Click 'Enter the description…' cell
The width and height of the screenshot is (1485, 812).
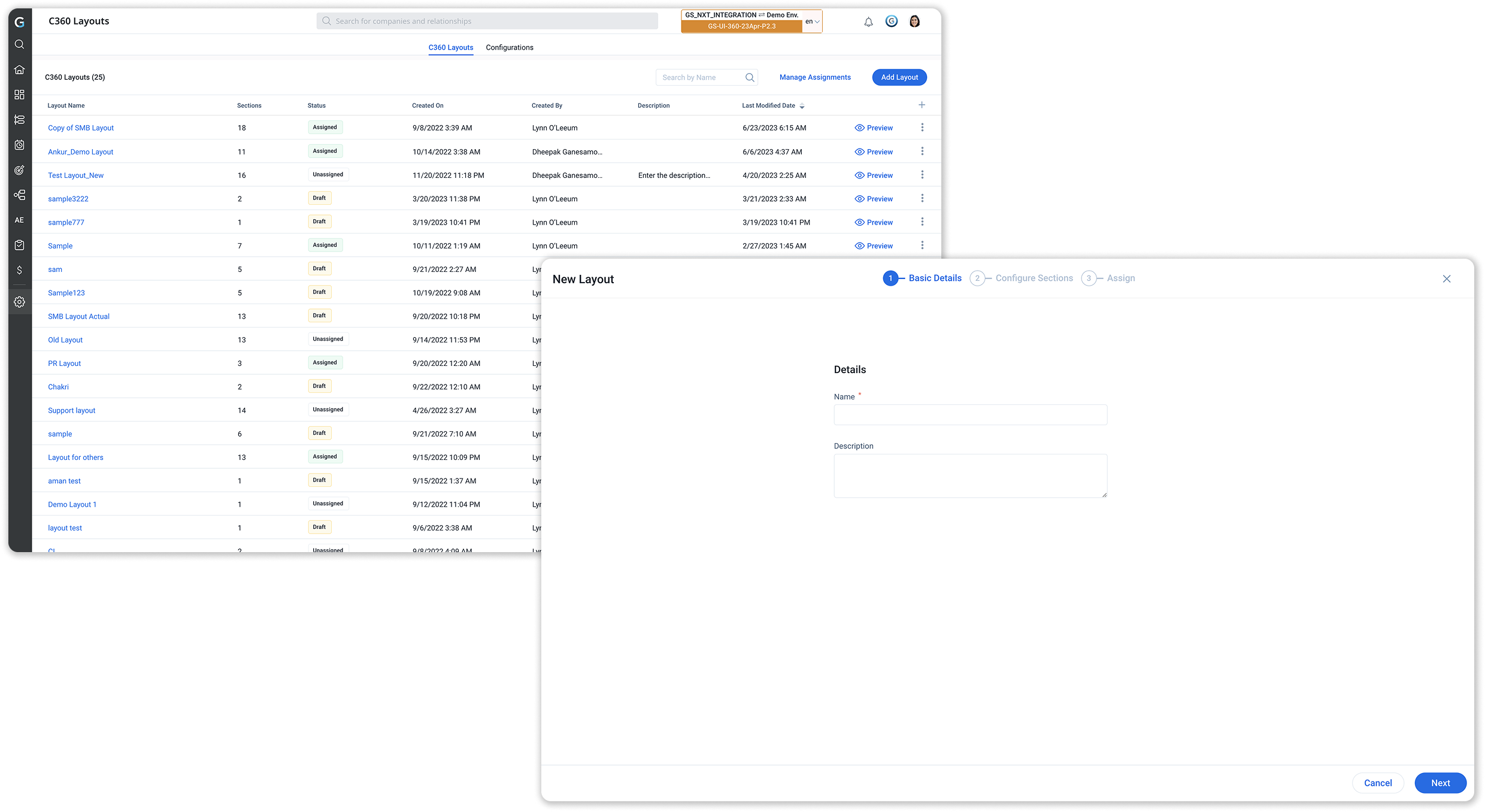tap(674, 175)
